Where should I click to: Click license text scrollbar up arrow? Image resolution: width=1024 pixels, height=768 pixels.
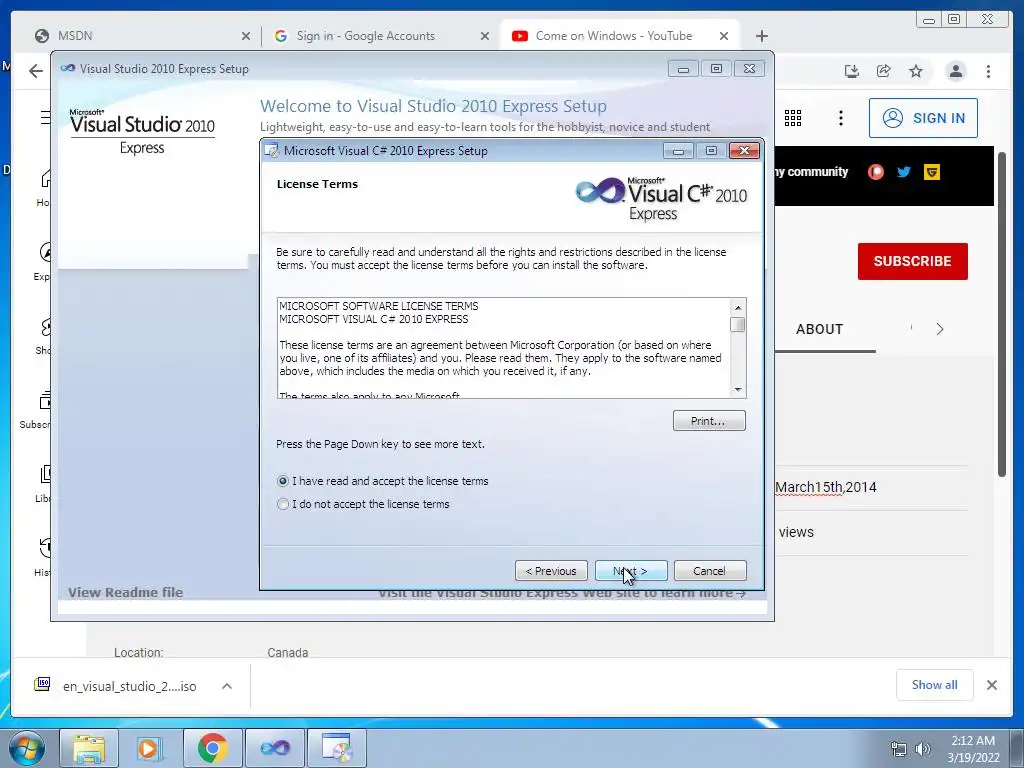click(738, 308)
